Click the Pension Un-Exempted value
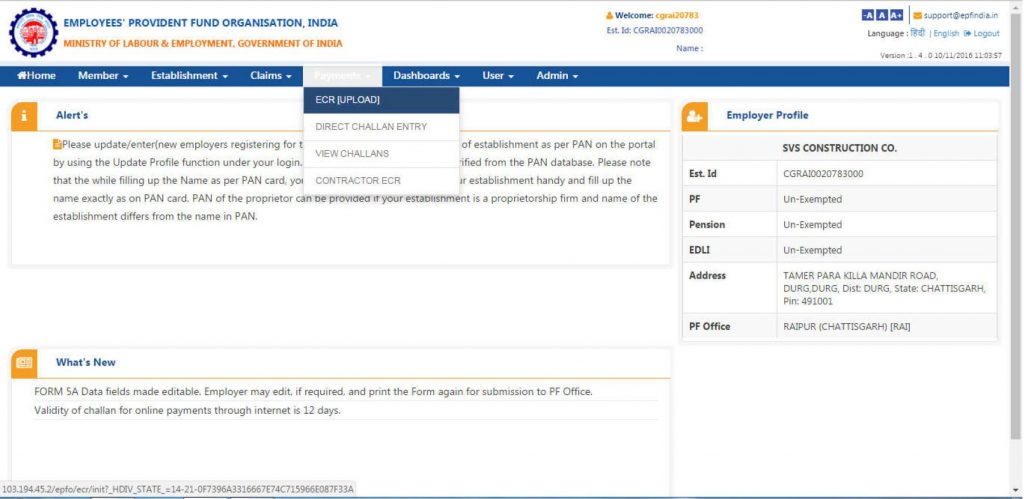Screen dimensions: 1024x499 [812, 225]
